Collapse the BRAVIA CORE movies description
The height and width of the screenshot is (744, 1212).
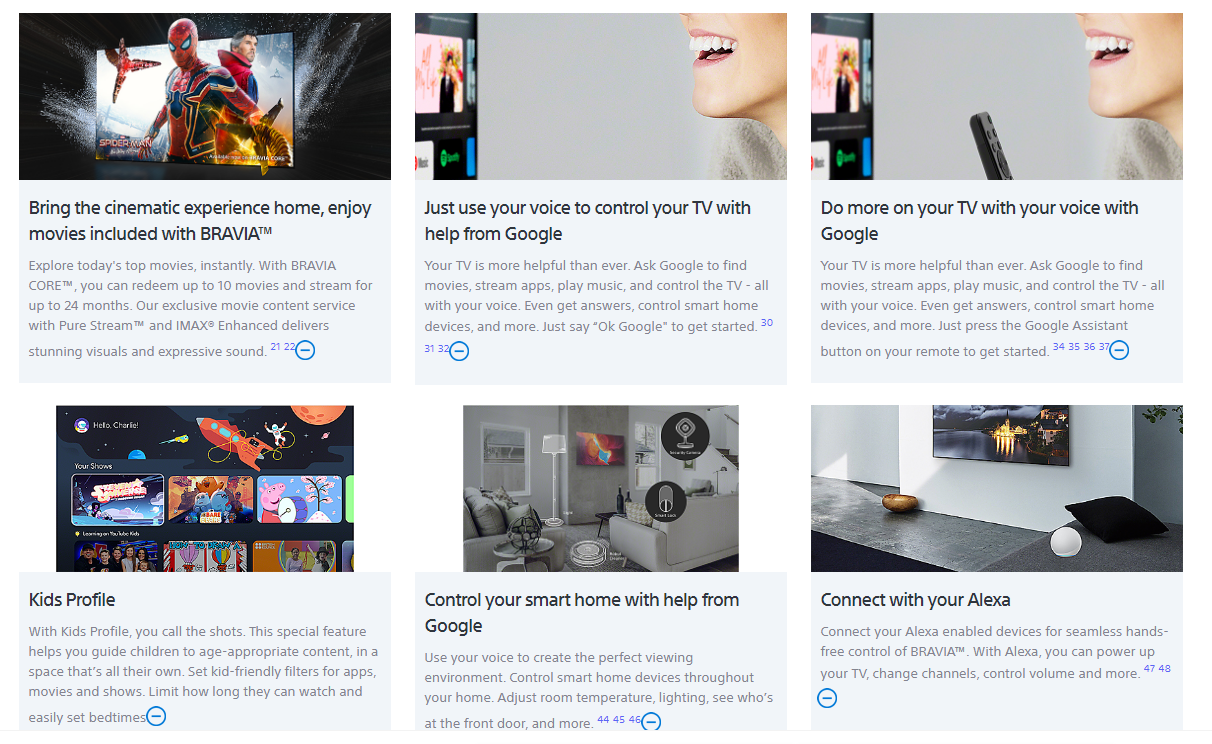(306, 351)
